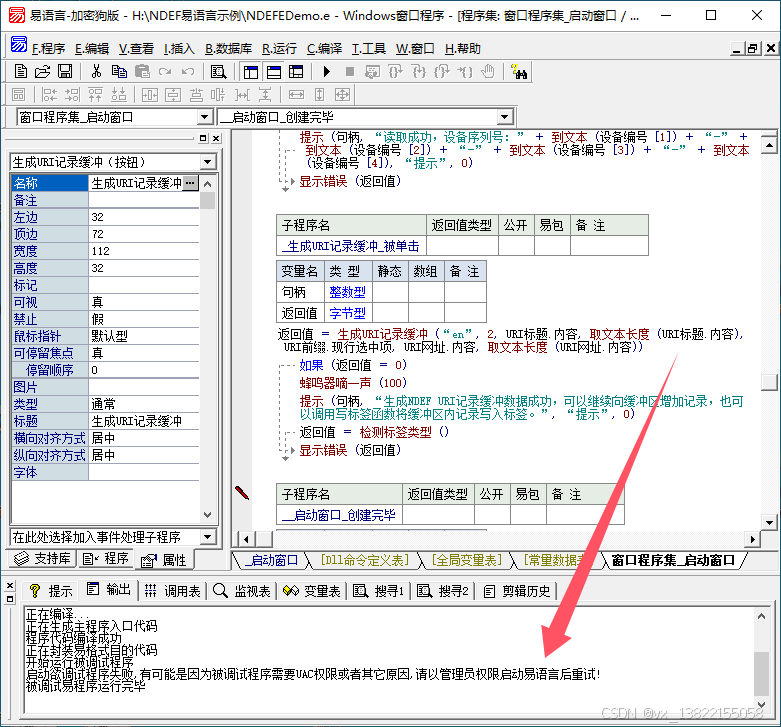Screen dimensions: 781x727
Task: Open help search binoculars icon
Action: pos(519,72)
